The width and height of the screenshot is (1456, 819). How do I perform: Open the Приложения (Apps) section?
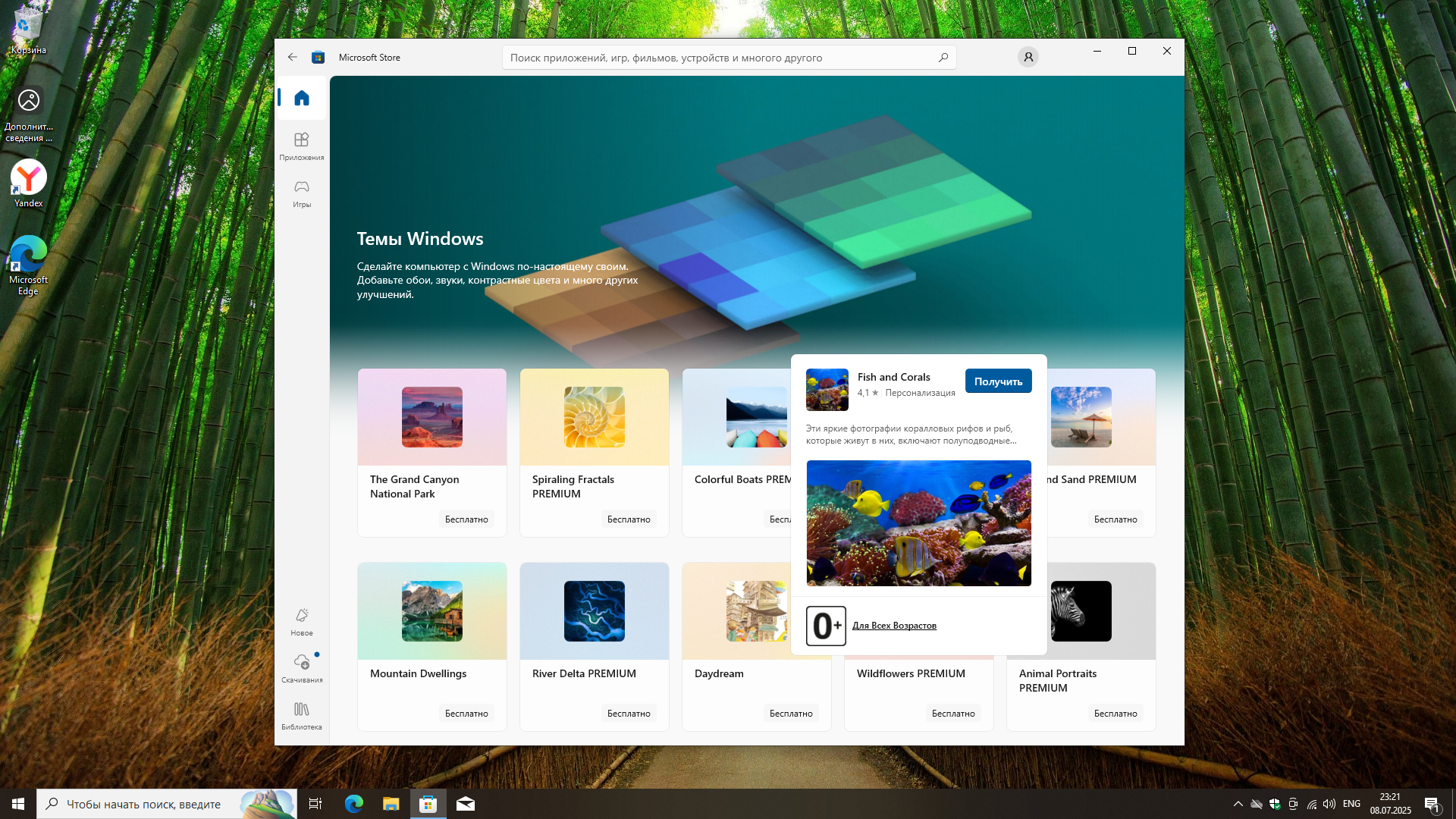pos(302,146)
